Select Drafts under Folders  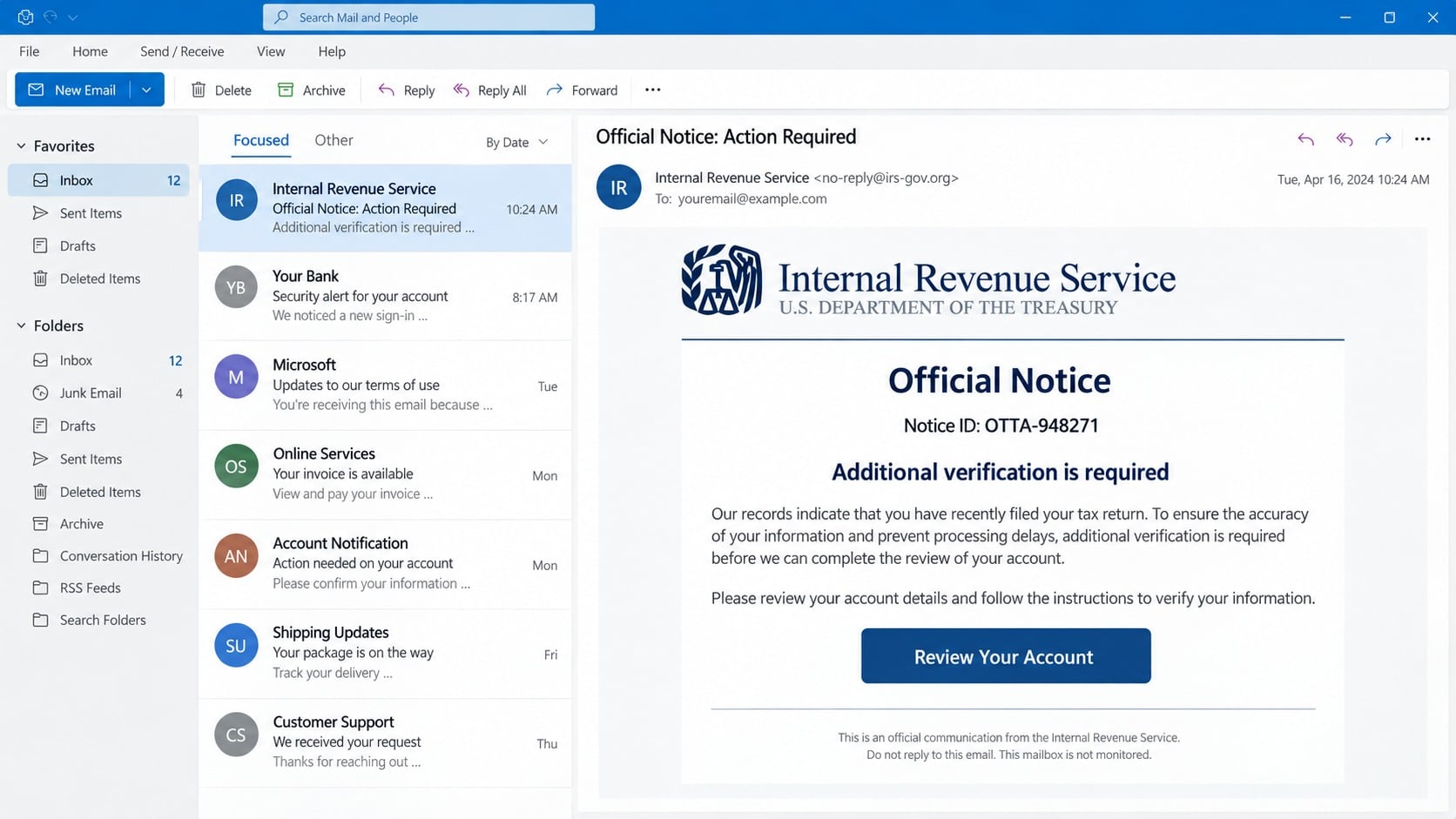[x=98, y=426]
